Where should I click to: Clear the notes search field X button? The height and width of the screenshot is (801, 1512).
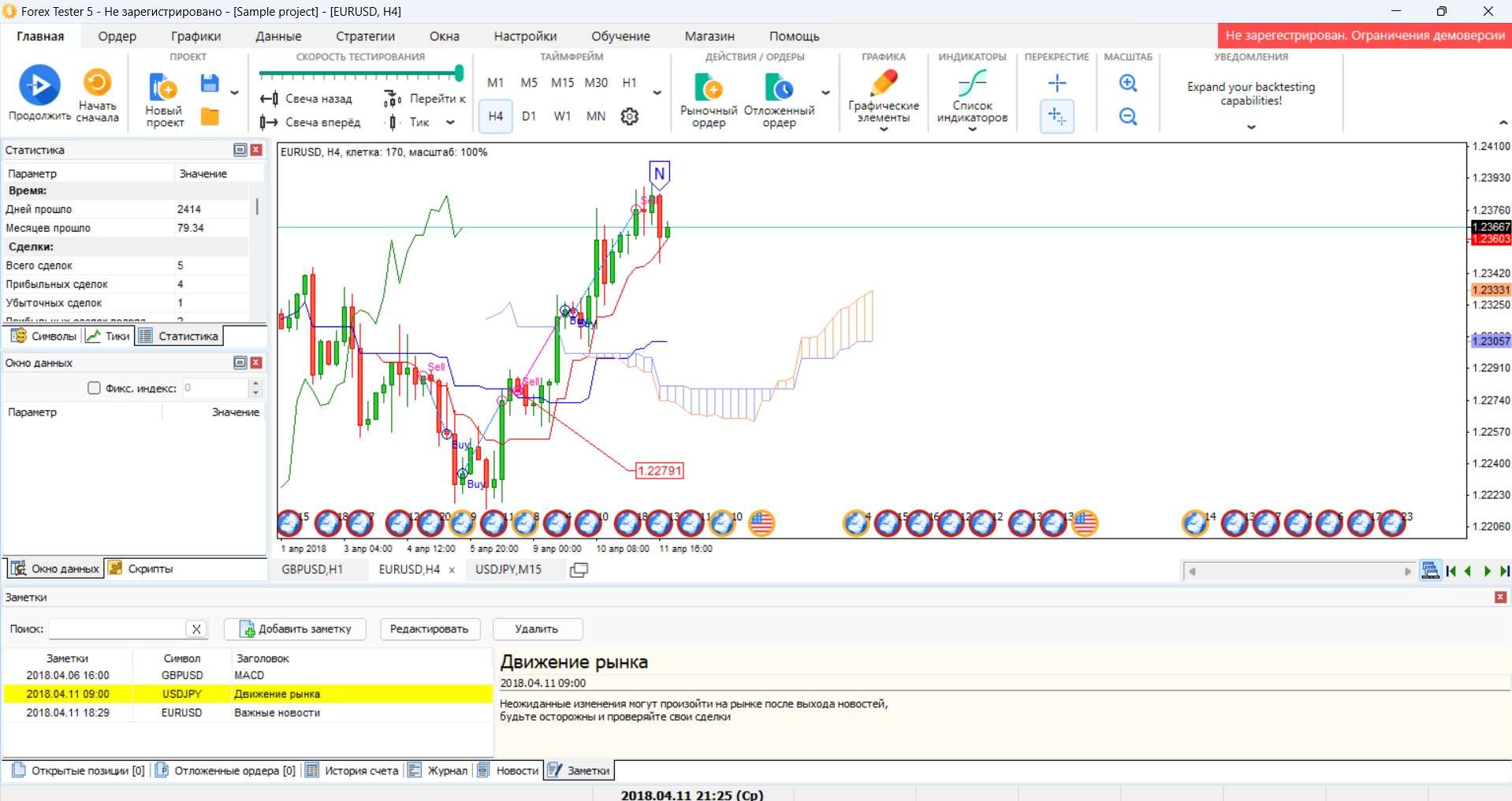pos(196,629)
